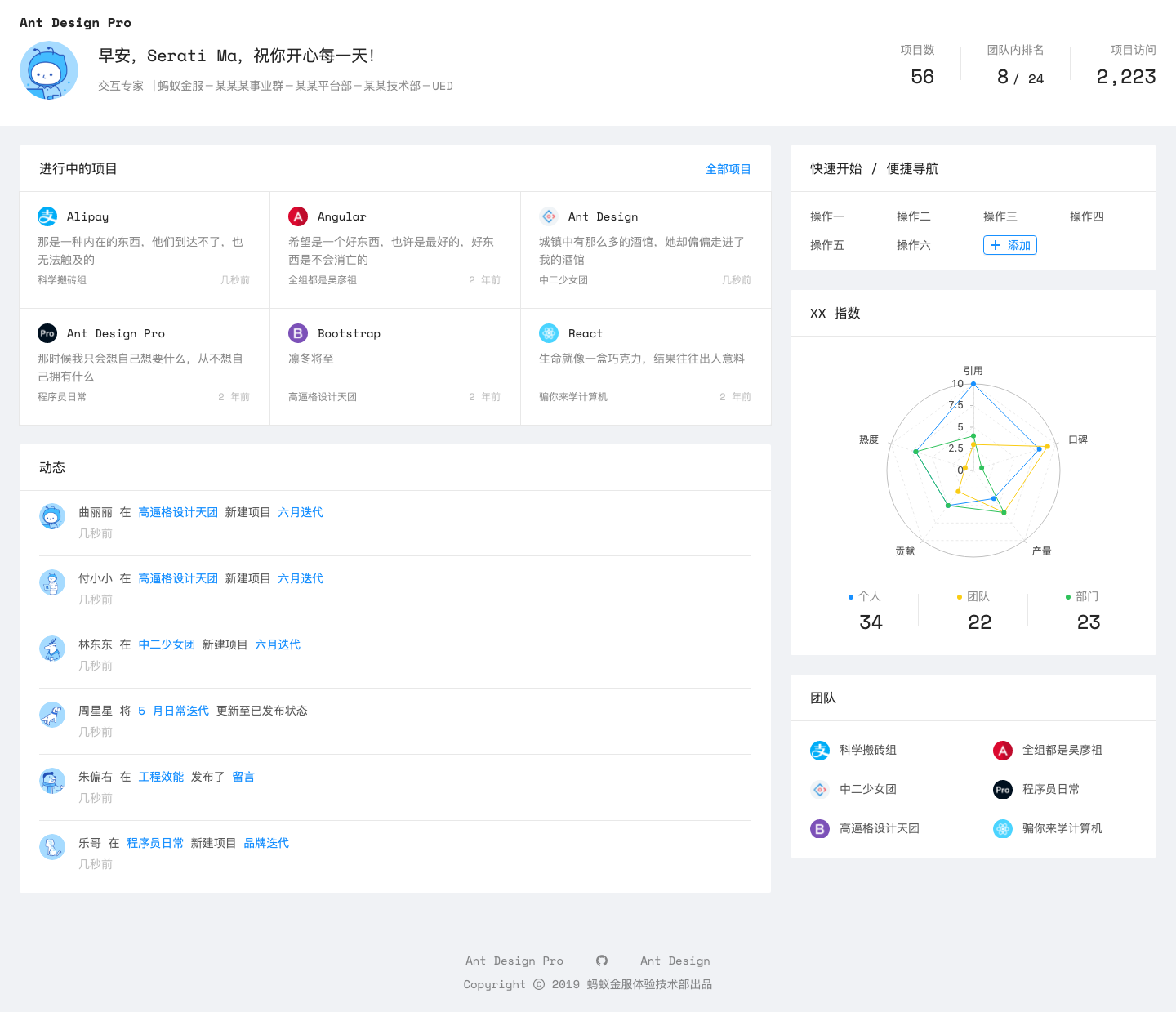1176x1012 pixels.
Task: Open quick link 操作五
Action: [x=827, y=245]
